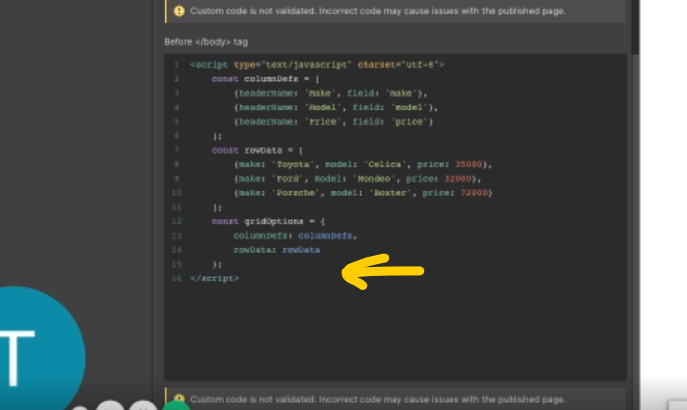The height and width of the screenshot is (410, 687).
Task: Click the warning icon in the top notice
Action: click(x=179, y=11)
